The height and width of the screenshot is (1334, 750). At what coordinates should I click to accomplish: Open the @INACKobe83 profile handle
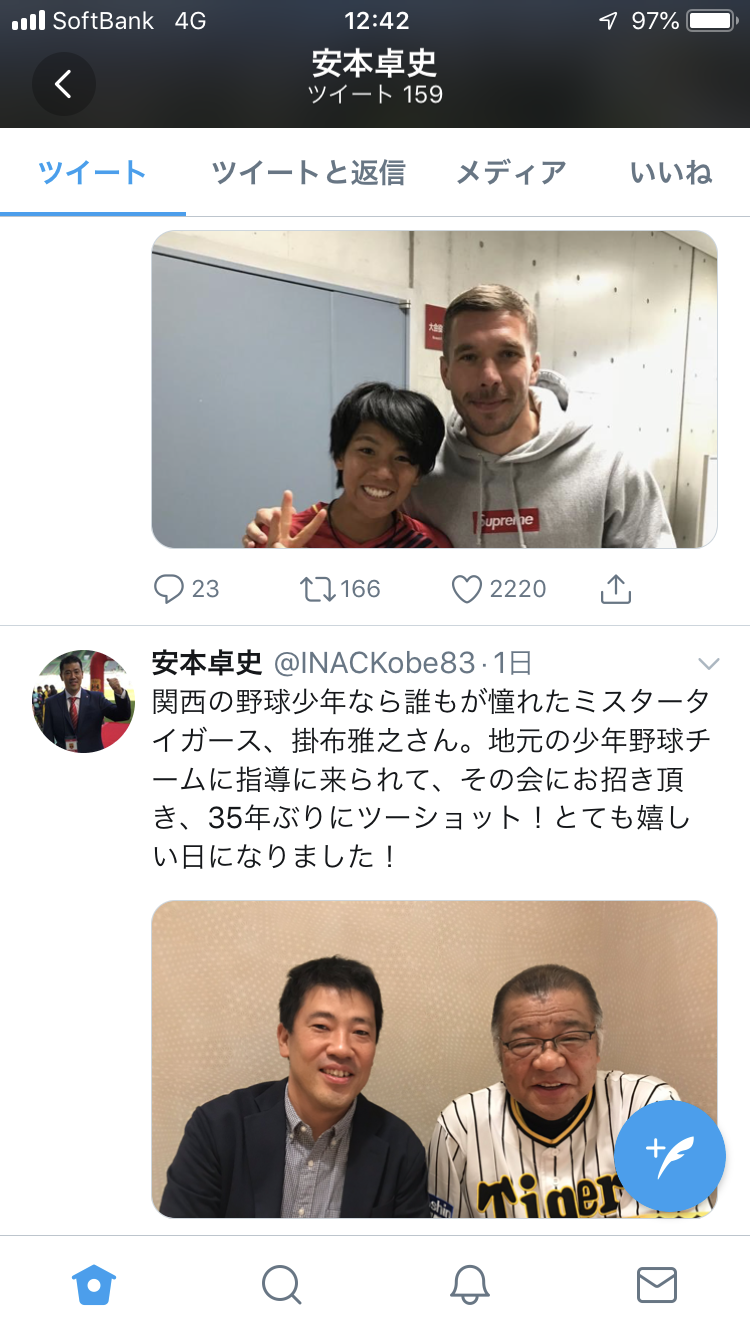(374, 663)
